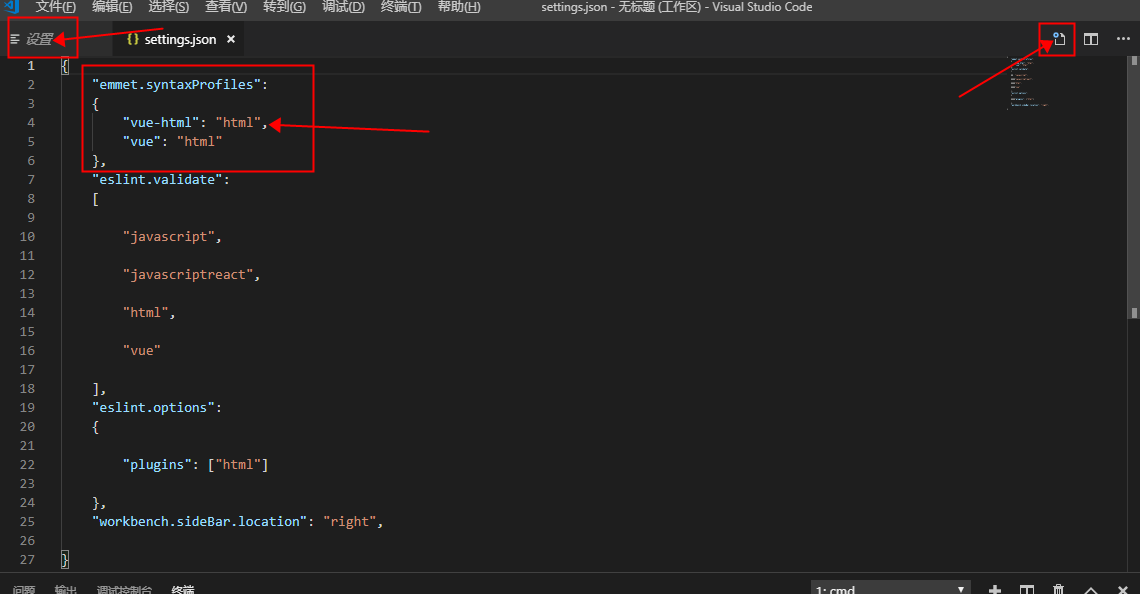Open the 查看(V) menu

(x=226, y=7)
